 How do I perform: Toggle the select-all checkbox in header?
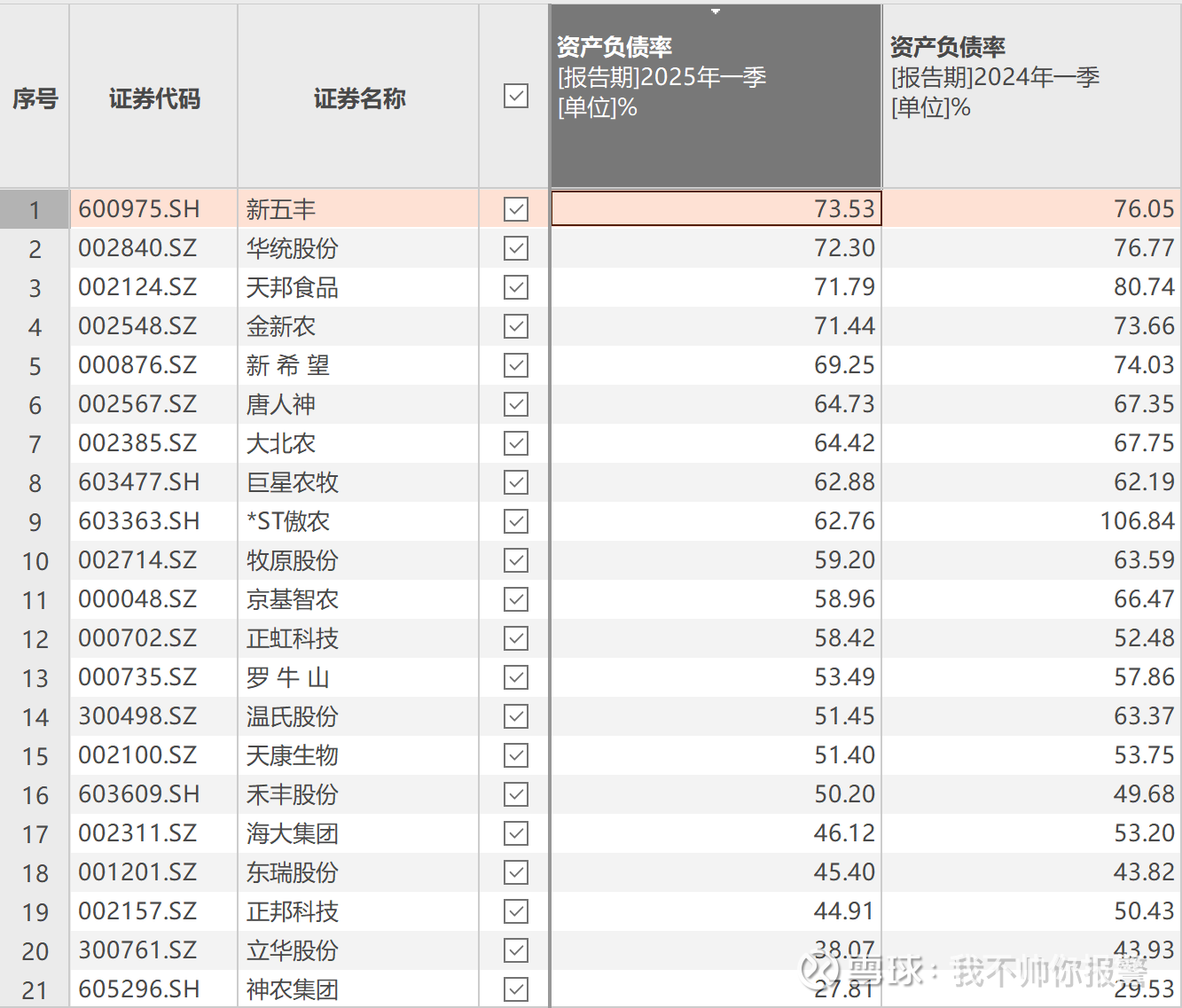point(515,96)
